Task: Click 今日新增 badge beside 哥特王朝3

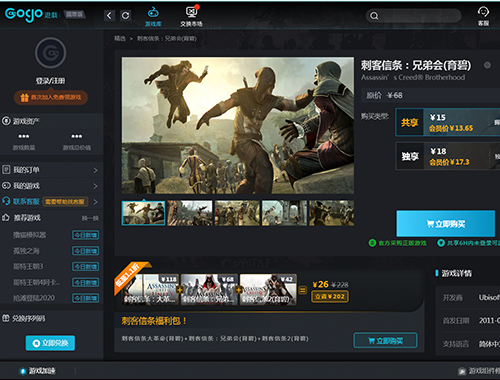Action: click(x=86, y=266)
